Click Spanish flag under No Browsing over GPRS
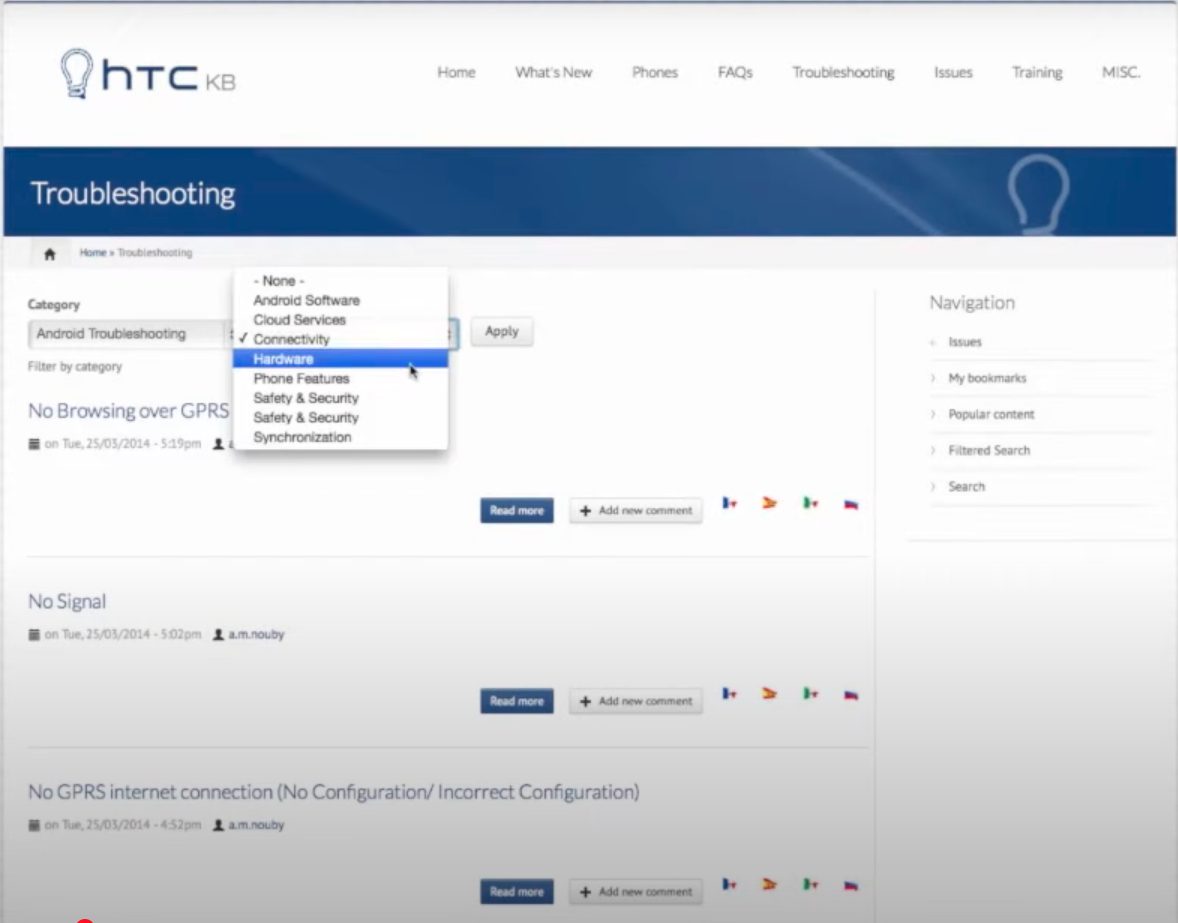This screenshot has height=923, width=1178. (769, 503)
